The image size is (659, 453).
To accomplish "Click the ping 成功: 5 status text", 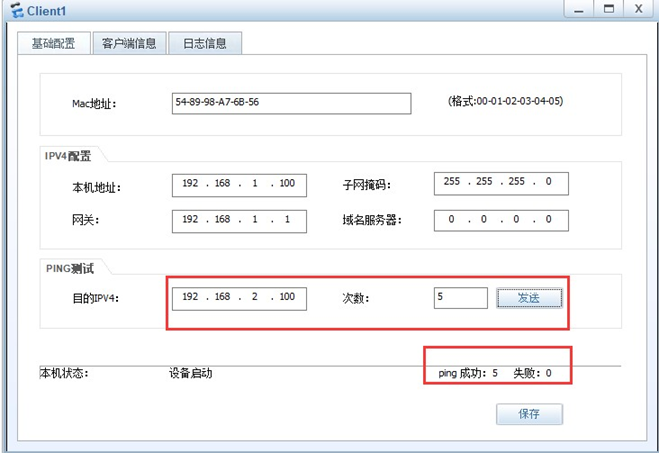I will click(468, 373).
